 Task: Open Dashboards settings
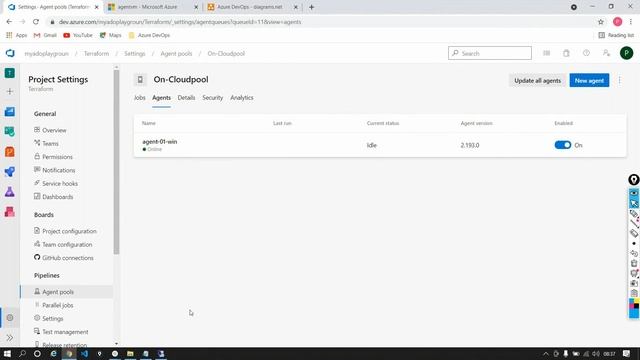(x=58, y=197)
